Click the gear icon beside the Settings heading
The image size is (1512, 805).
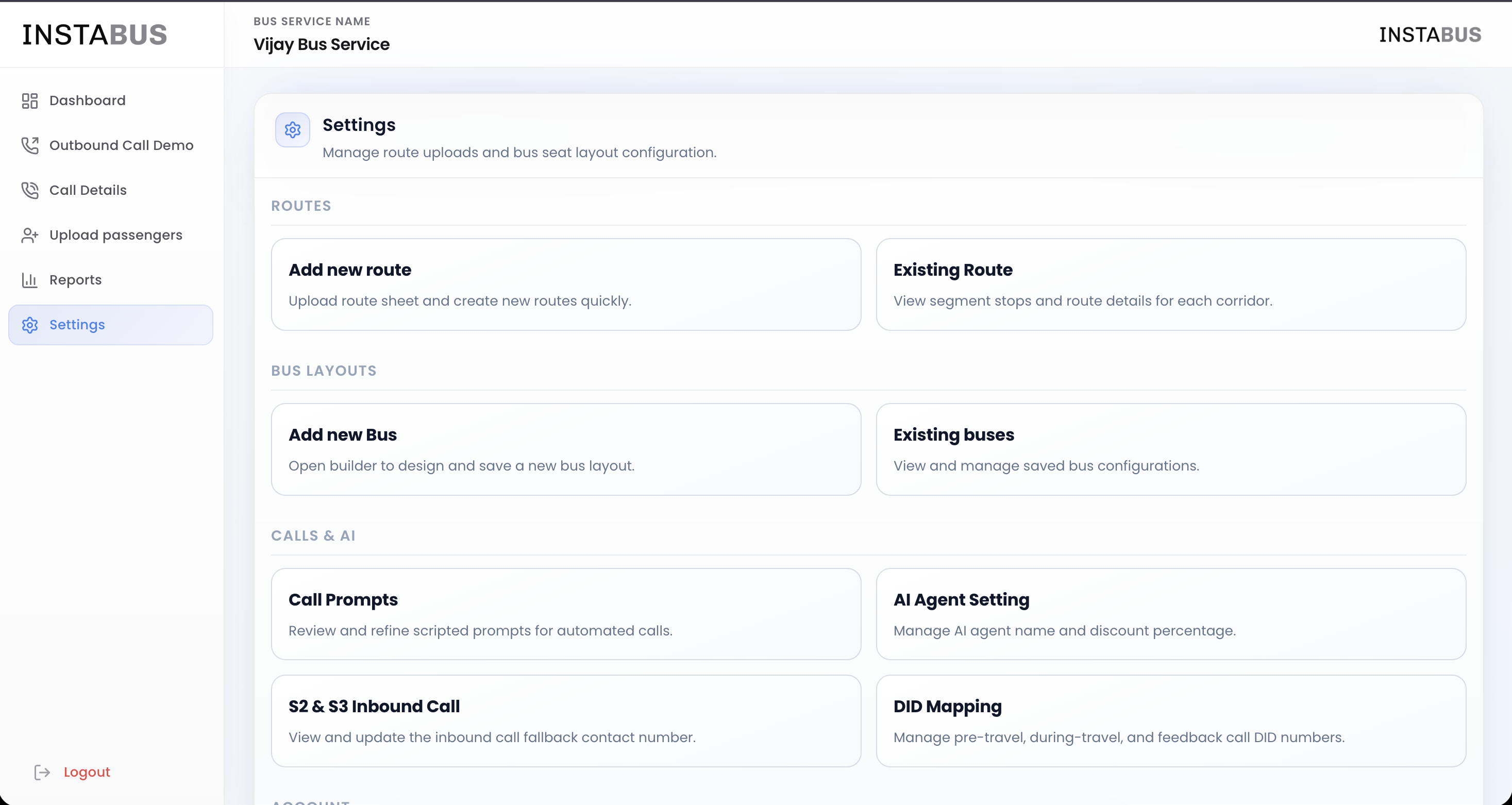[x=293, y=130]
